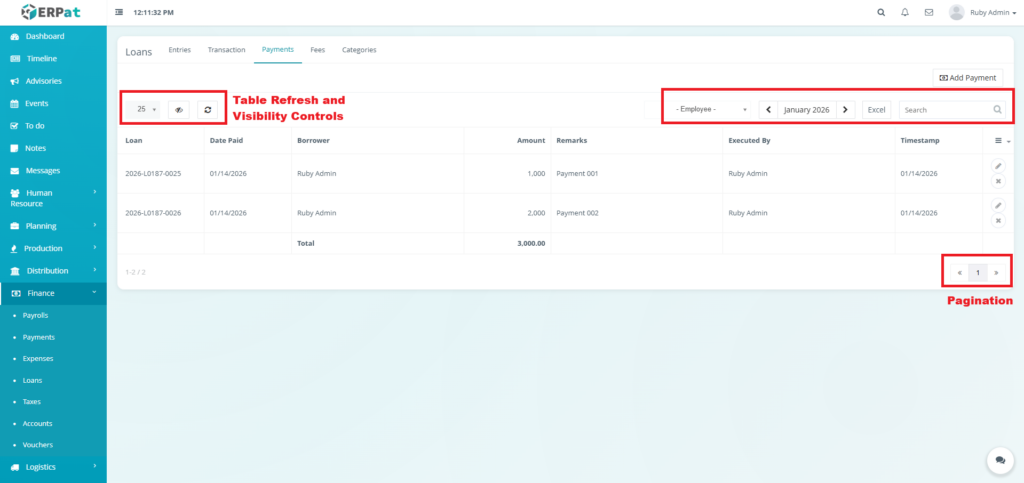Switch to the Categories tab
Image resolution: width=1024 pixels, height=483 pixels.
click(359, 49)
